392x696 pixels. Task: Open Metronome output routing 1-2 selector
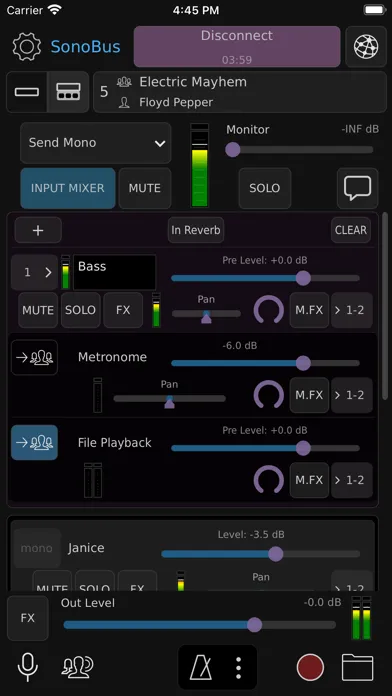tap(352, 395)
